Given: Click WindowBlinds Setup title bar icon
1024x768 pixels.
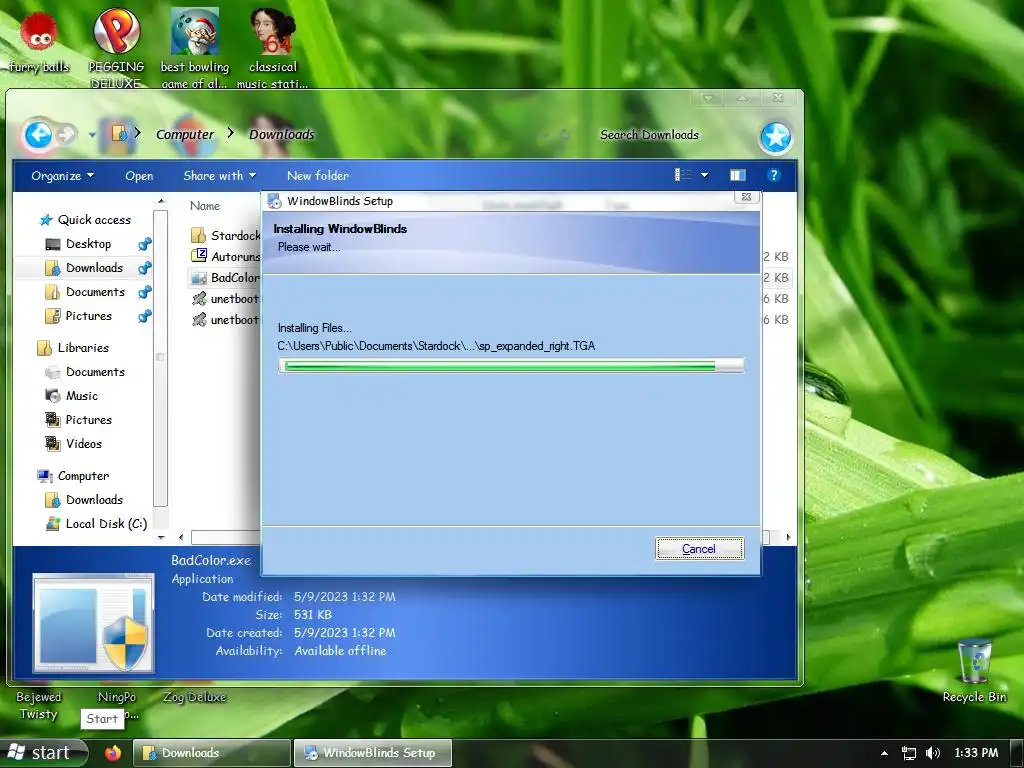Looking at the screenshot, I should pos(274,201).
